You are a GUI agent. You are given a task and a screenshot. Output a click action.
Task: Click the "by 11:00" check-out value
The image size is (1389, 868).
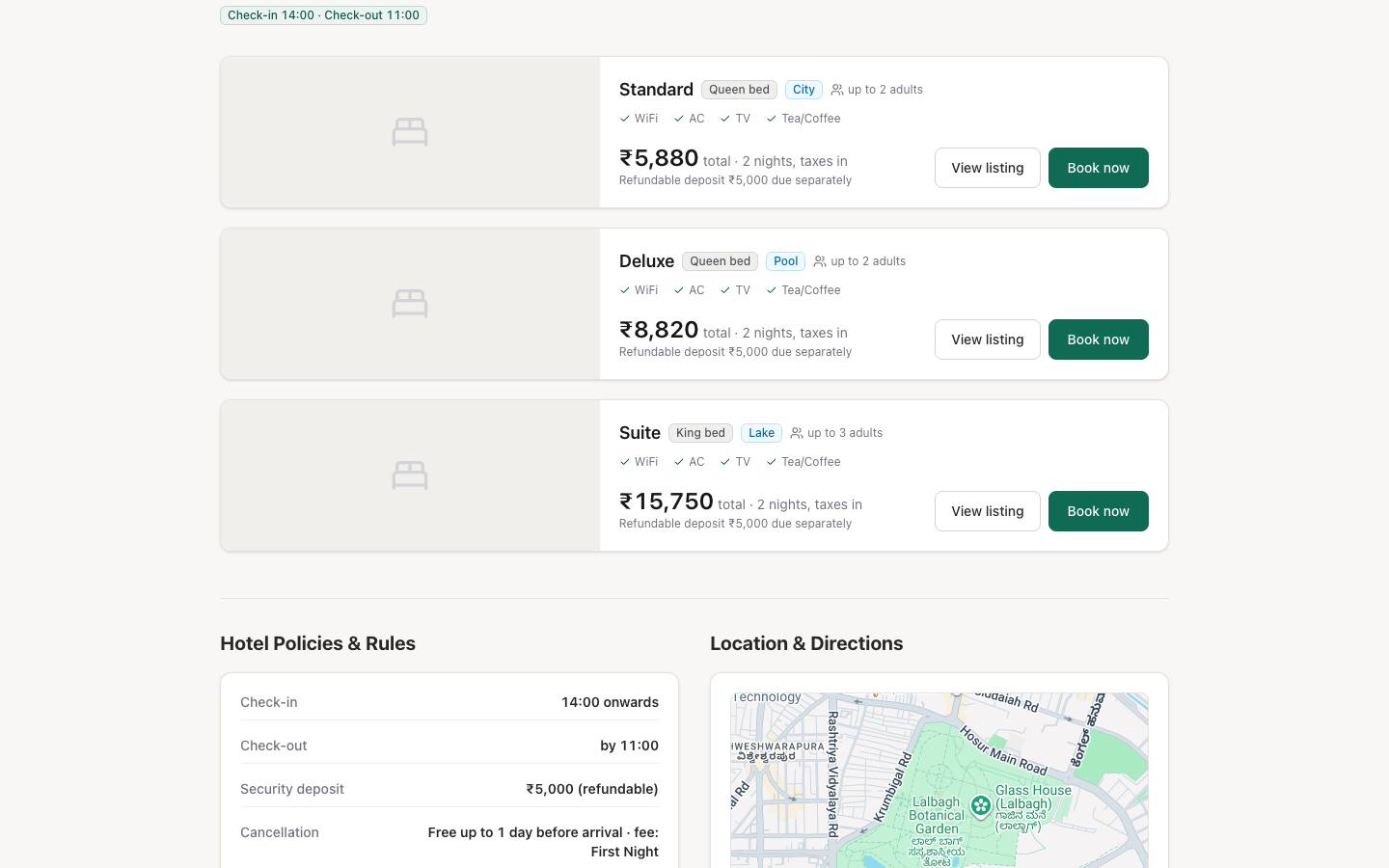[629, 746]
